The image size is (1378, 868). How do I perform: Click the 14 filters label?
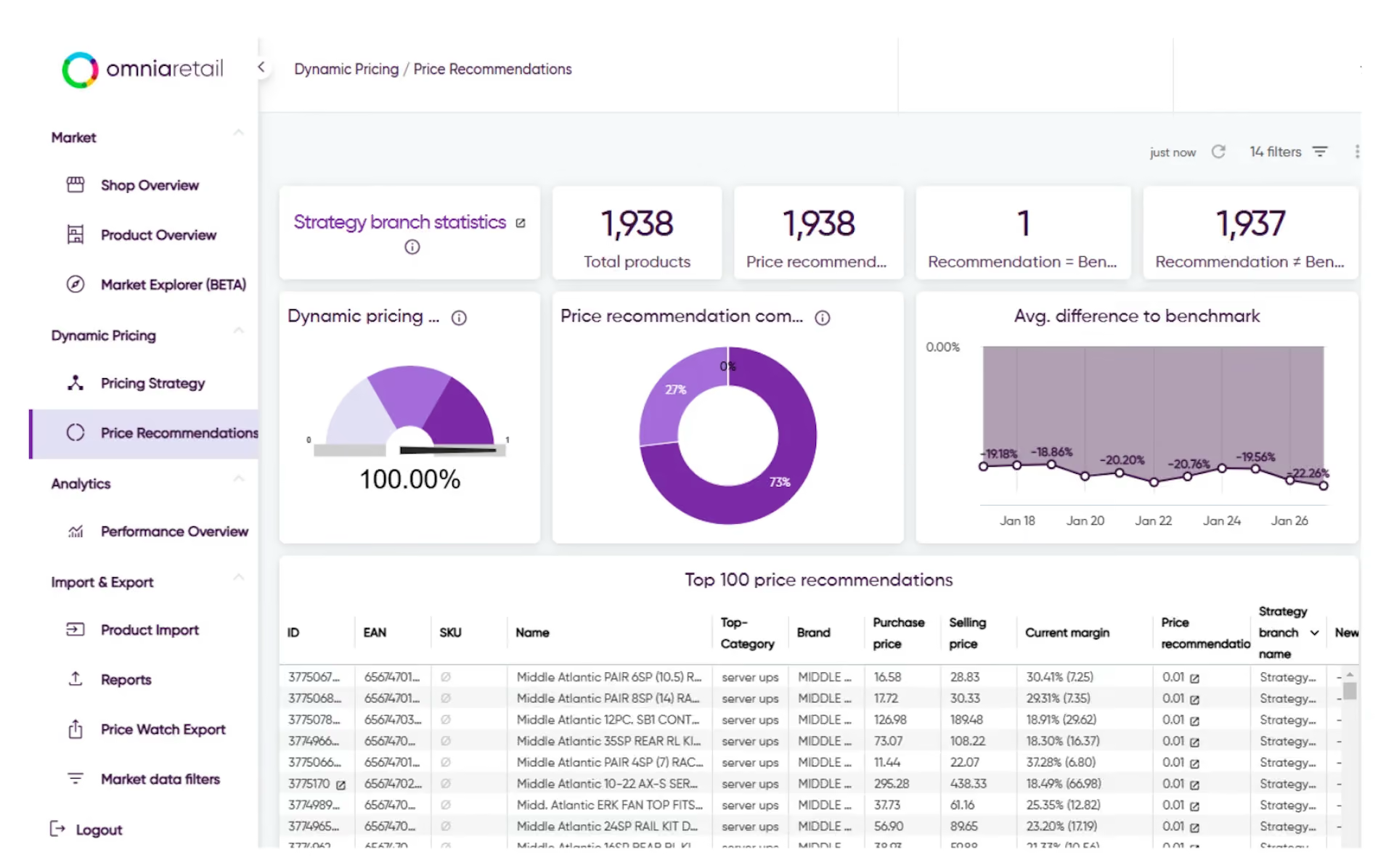[x=1275, y=152]
